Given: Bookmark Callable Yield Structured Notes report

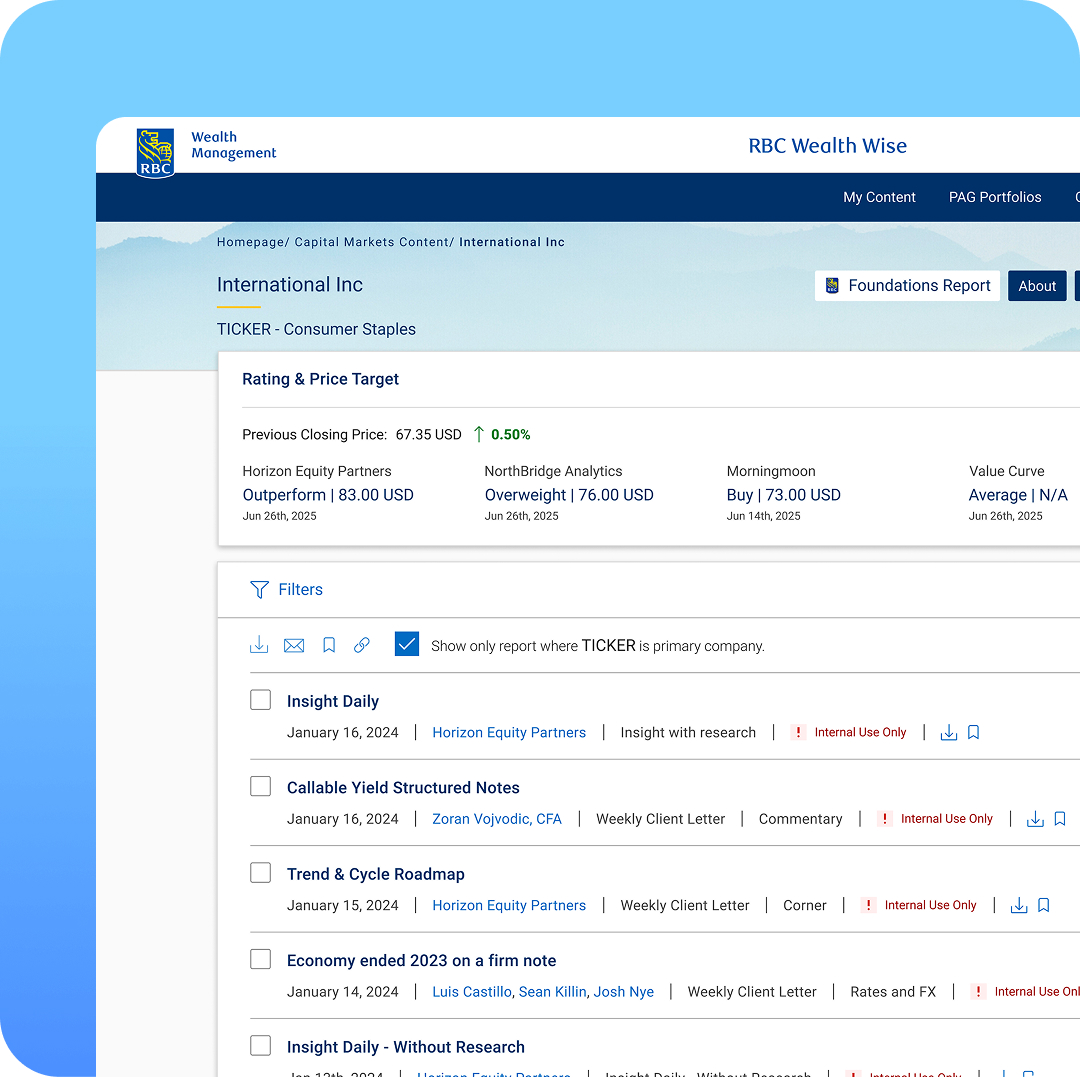Looking at the screenshot, I should [x=1060, y=819].
